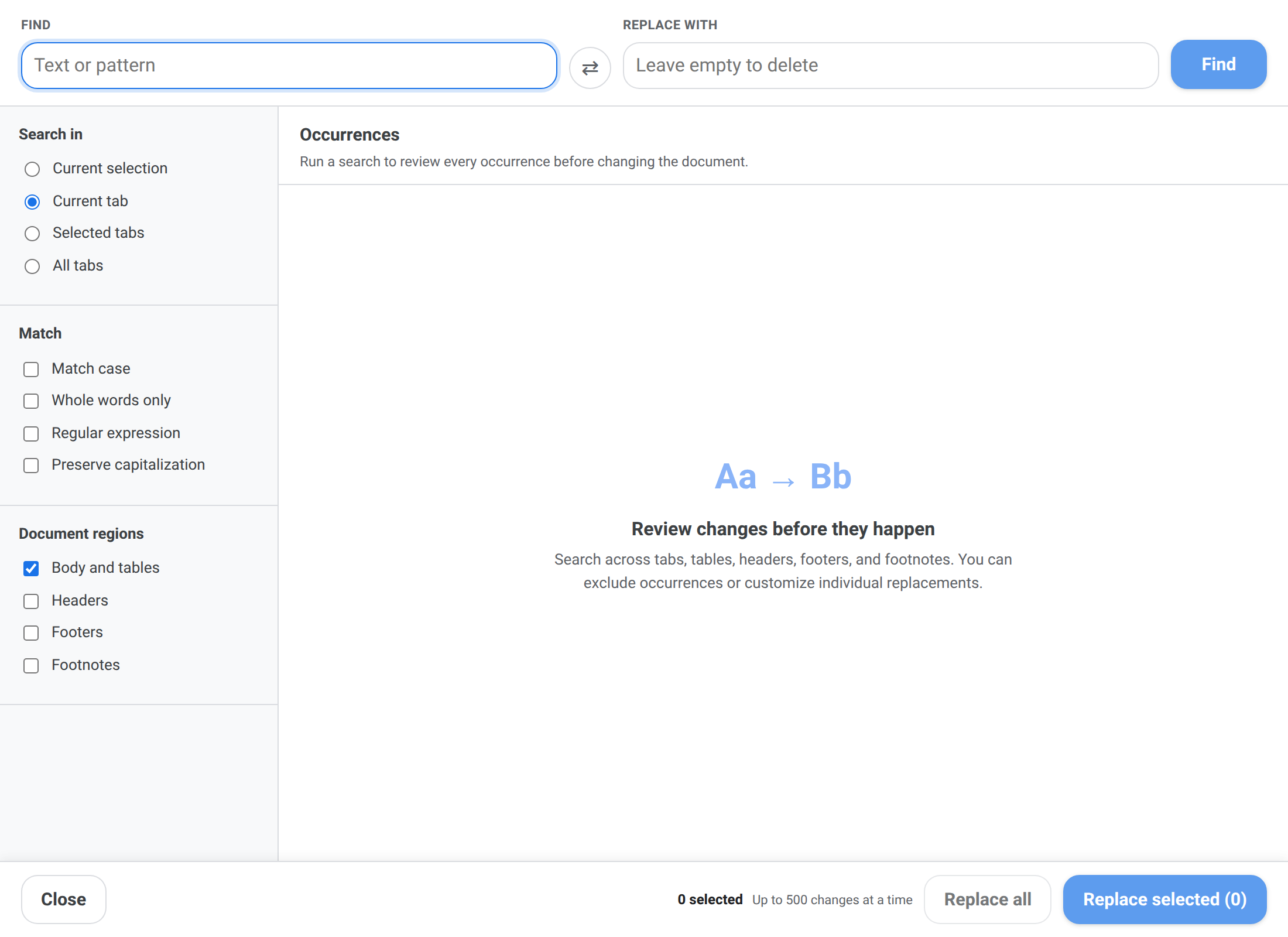
Task: Include Headers in document regions
Action: click(31, 601)
